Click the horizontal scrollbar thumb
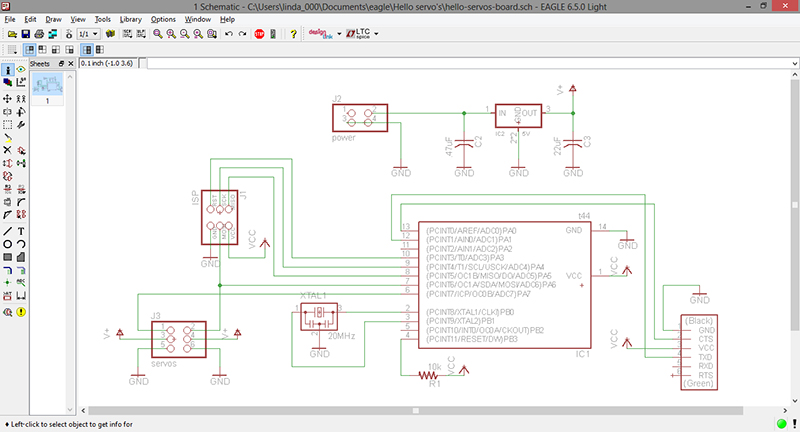 [x=416, y=411]
